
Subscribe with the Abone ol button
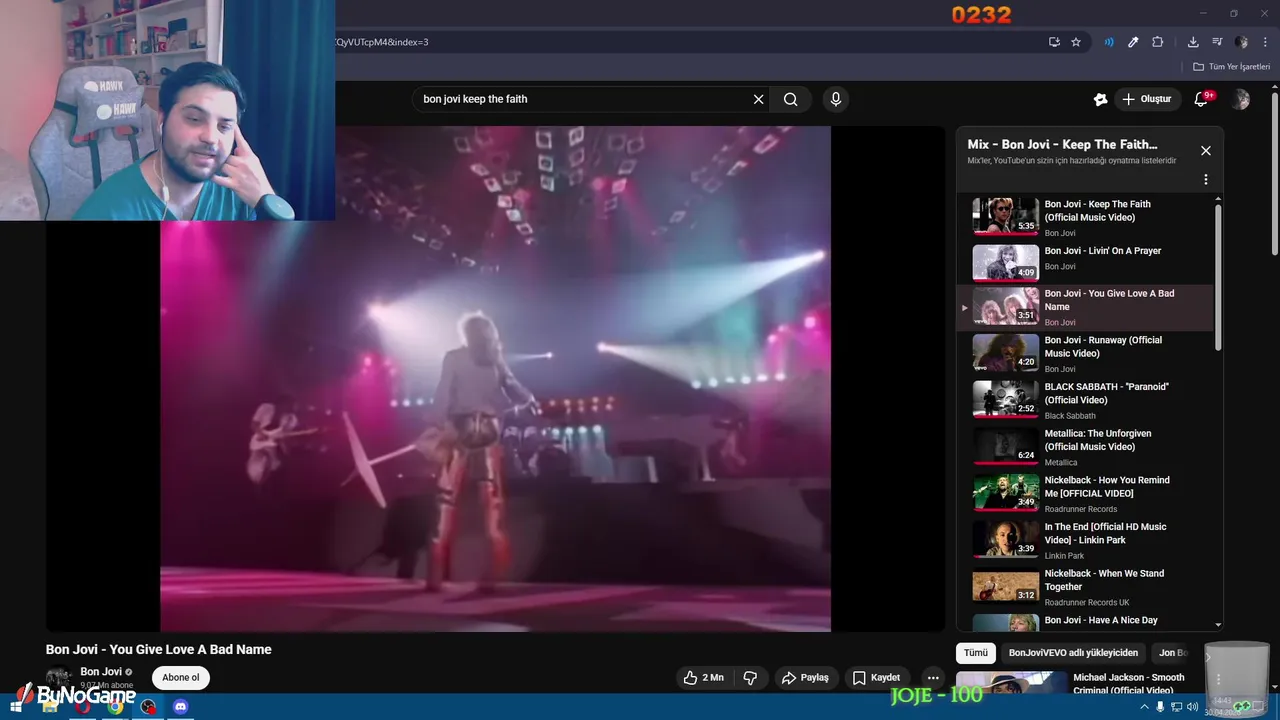(181, 678)
